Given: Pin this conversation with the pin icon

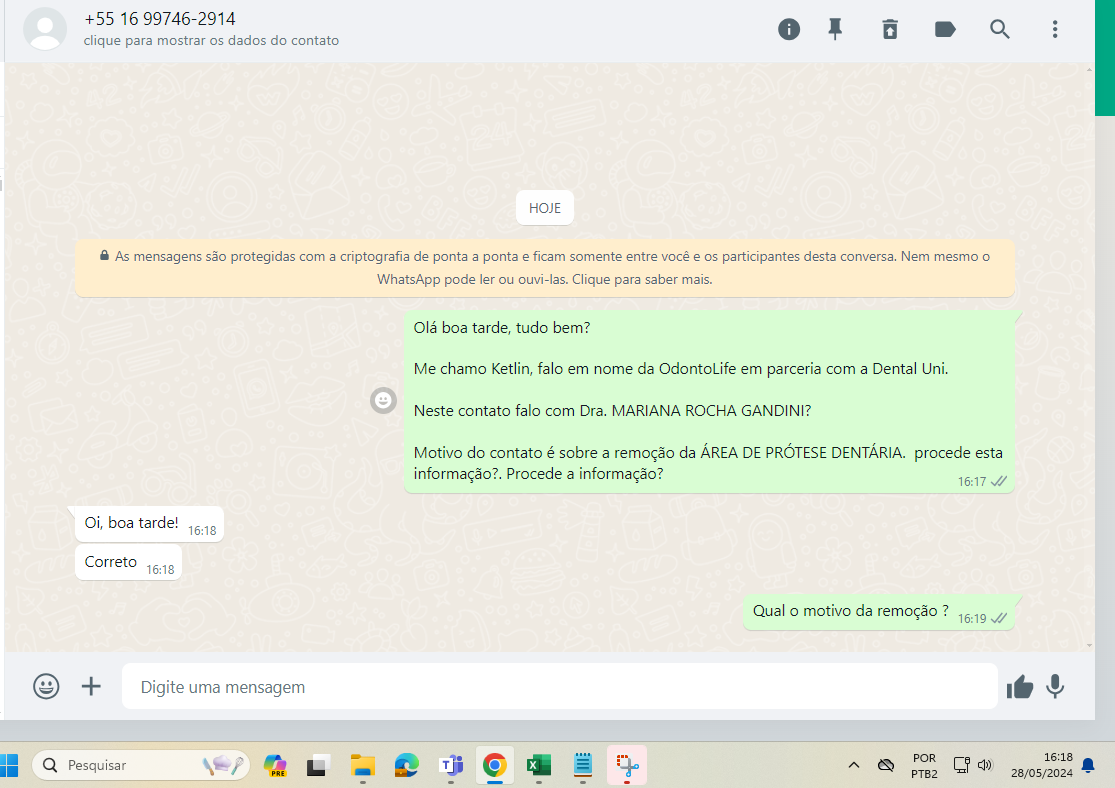Looking at the screenshot, I should coord(835,29).
